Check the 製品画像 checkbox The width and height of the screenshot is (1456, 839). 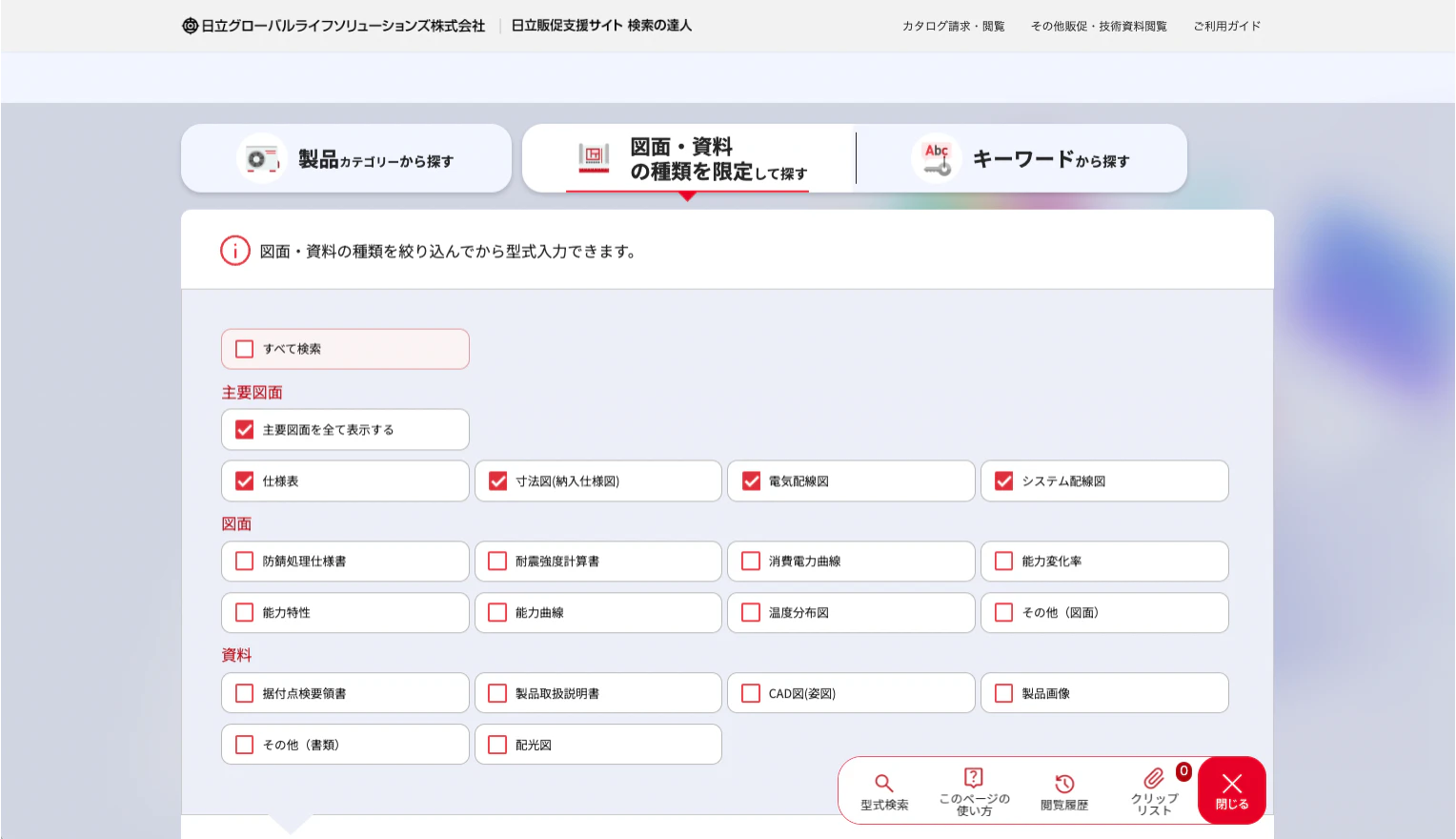1004,694
